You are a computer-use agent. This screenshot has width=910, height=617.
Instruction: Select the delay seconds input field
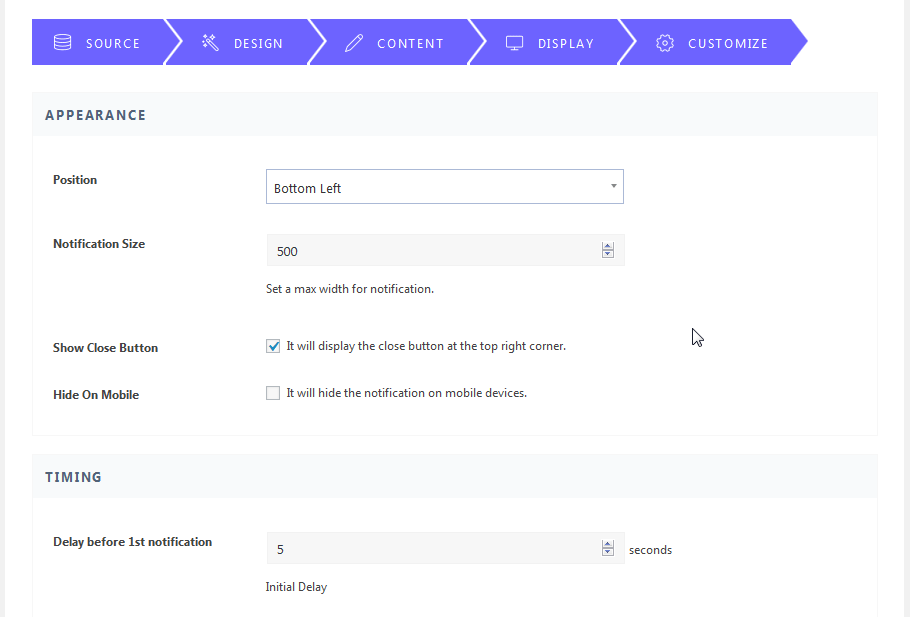(430, 548)
